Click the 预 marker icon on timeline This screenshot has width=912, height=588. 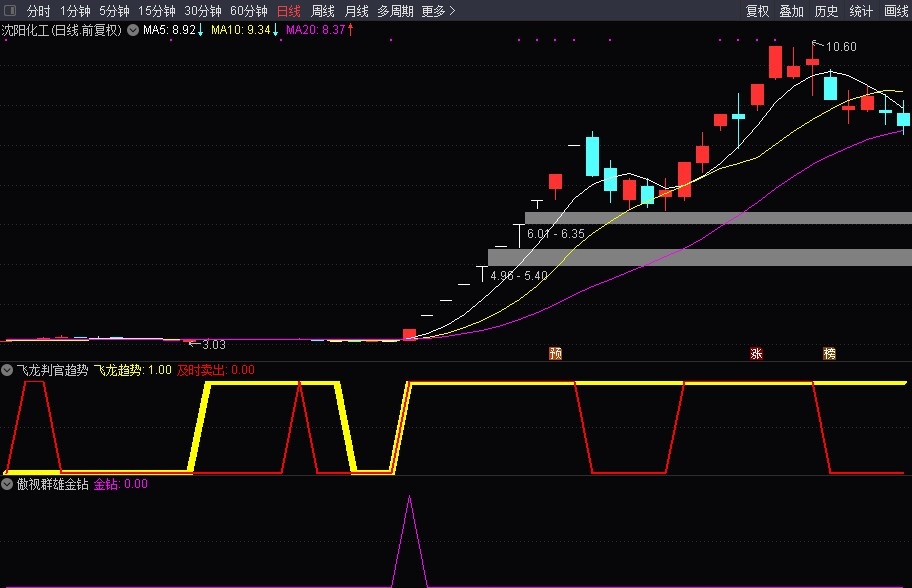tap(555, 353)
